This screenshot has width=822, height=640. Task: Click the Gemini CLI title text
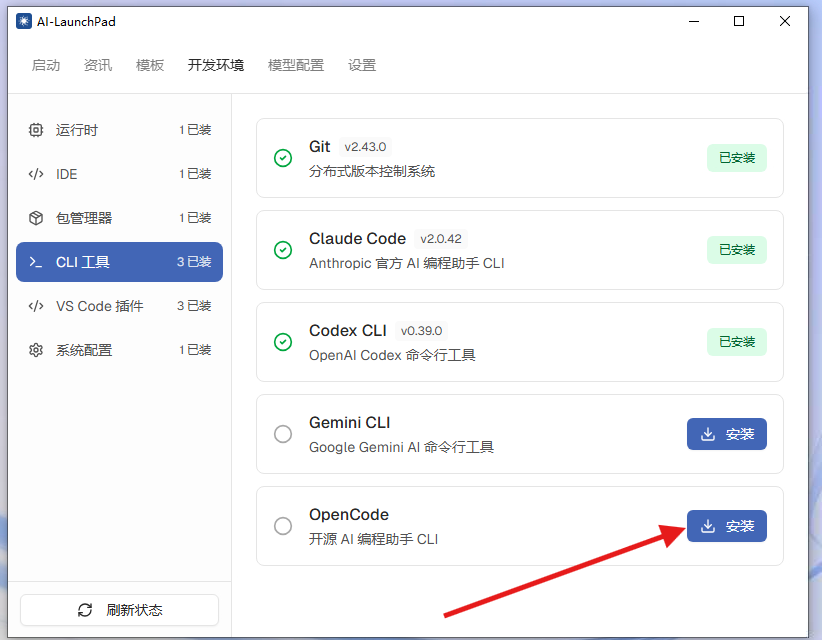pos(350,422)
